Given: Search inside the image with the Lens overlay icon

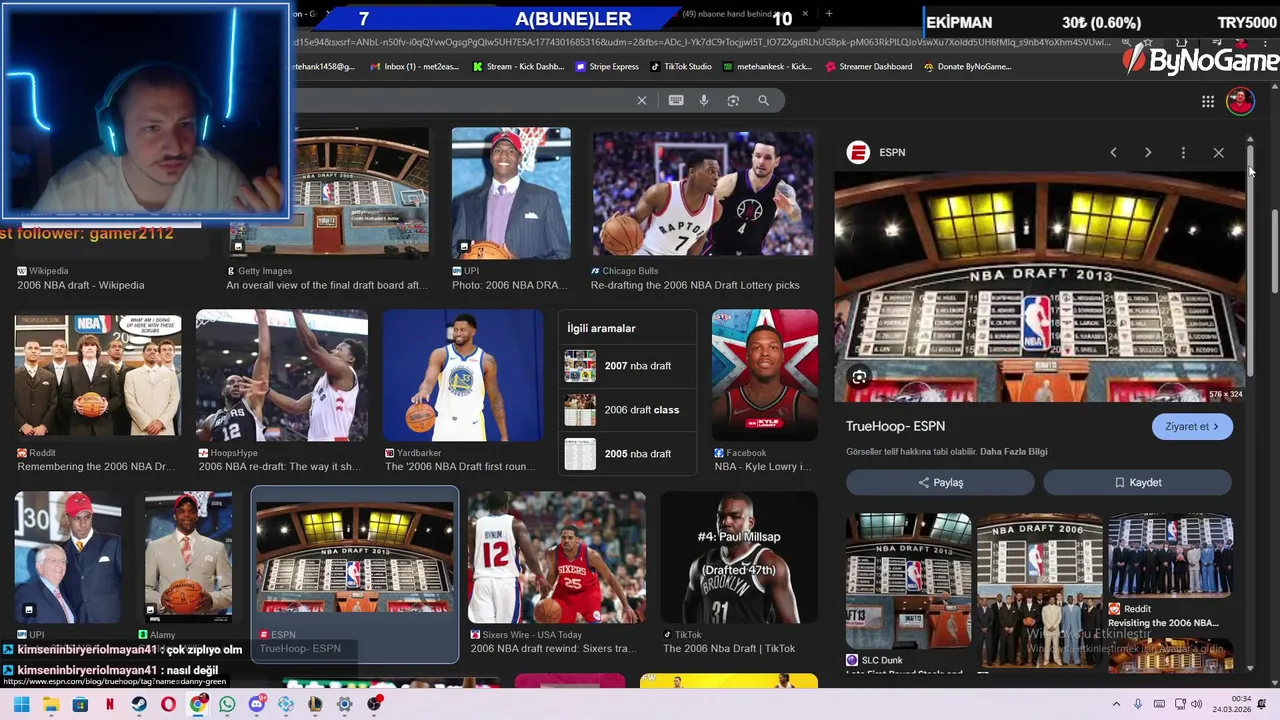Looking at the screenshot, I should click(x=859, y=377).
